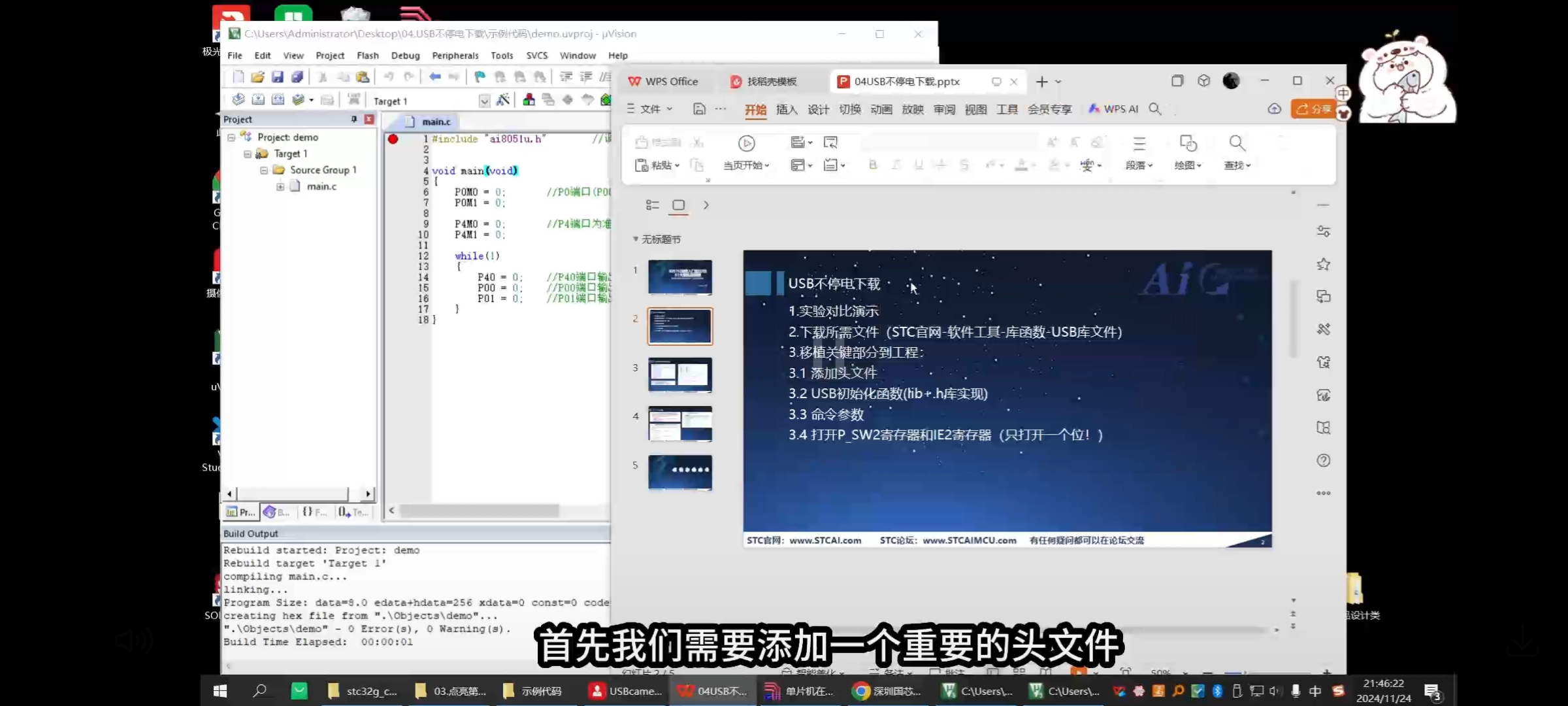Open the Peripherals menu in µVision
Image resolution: width=1568 pixels, height=706 pixels.
[455, 56]
